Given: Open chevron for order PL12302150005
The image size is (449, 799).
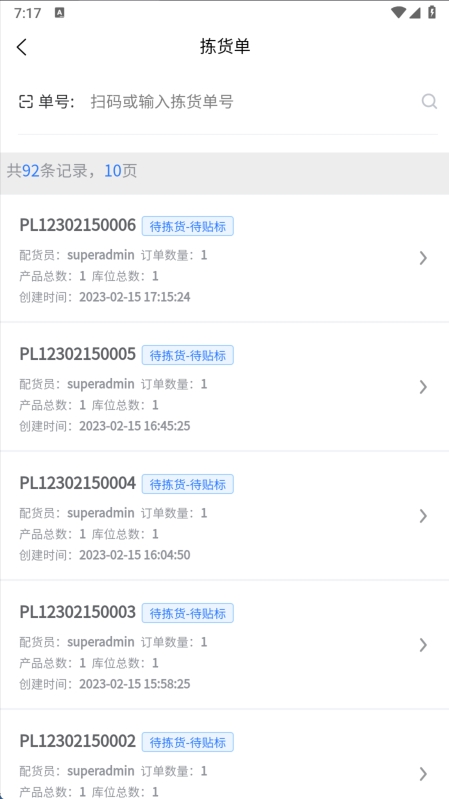Looking at the screenshot, I should click(422, 387).
